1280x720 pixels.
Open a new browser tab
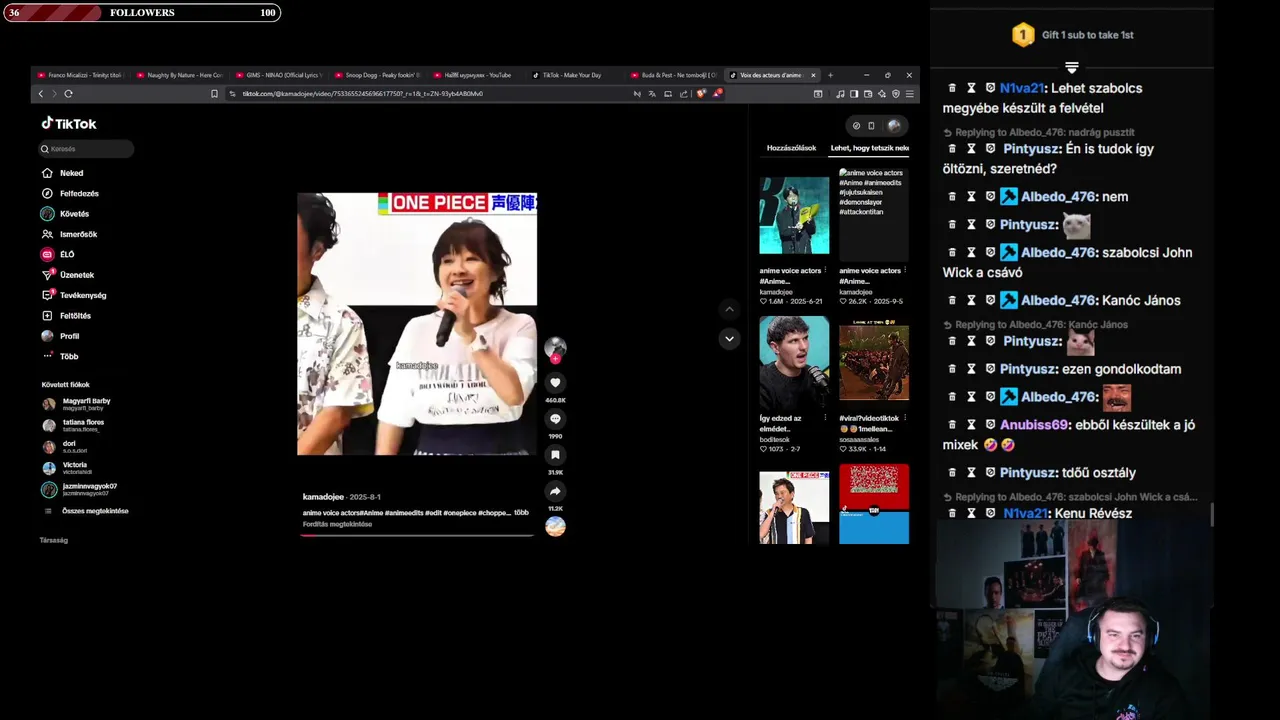[829, 75]
